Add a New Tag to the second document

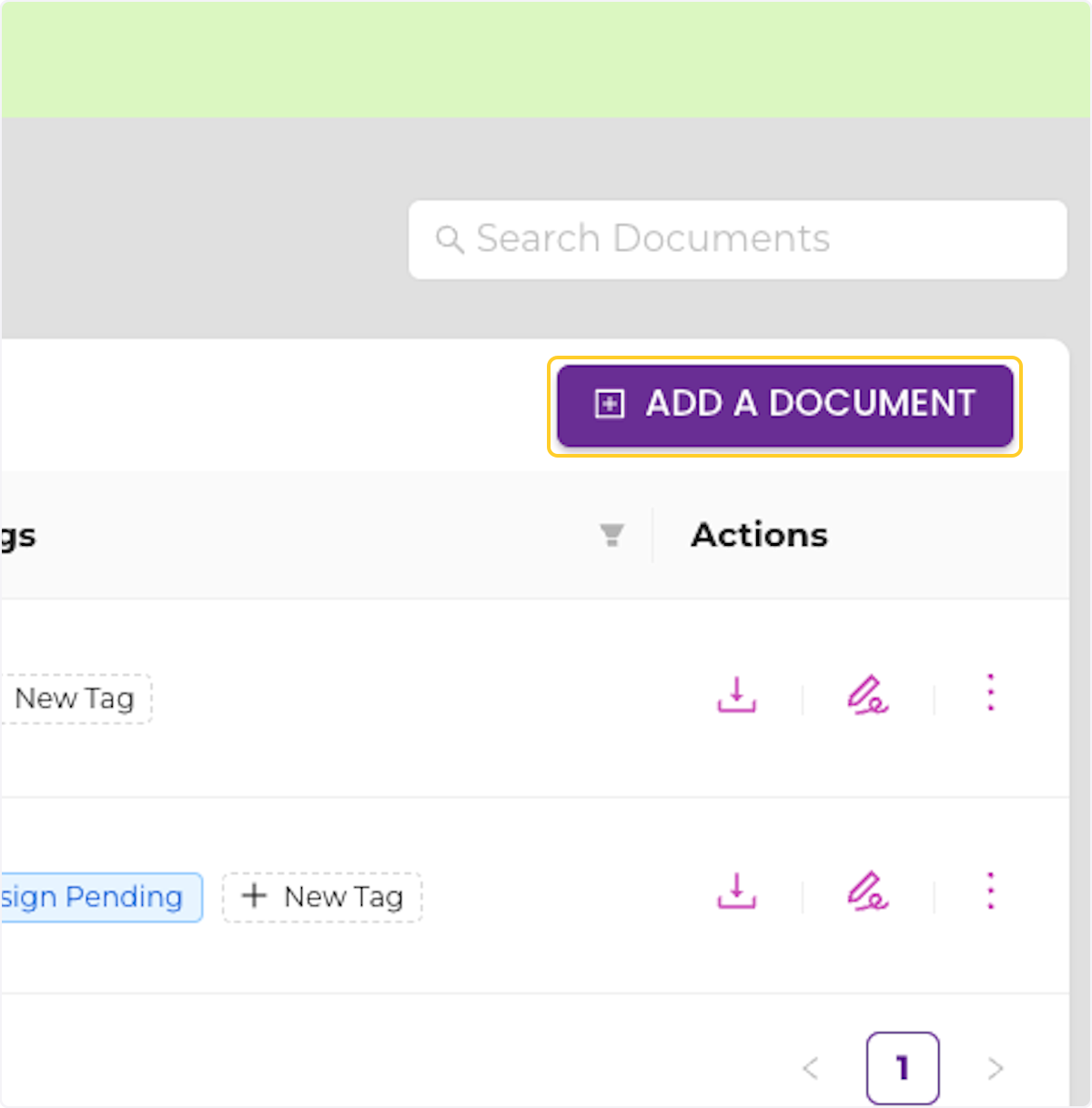[322, 897]
